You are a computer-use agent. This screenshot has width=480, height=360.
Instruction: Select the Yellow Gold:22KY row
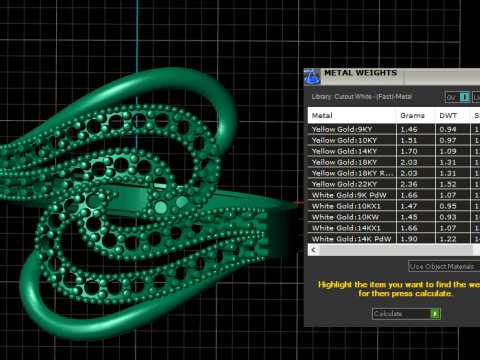pyautogui.click(x=393, y=184)
